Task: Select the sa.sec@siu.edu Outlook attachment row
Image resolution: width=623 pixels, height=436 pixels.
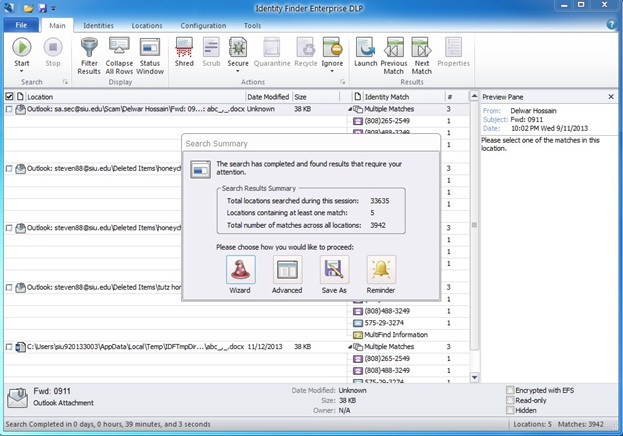Action: pyautogui.click(x=175, y=109)
